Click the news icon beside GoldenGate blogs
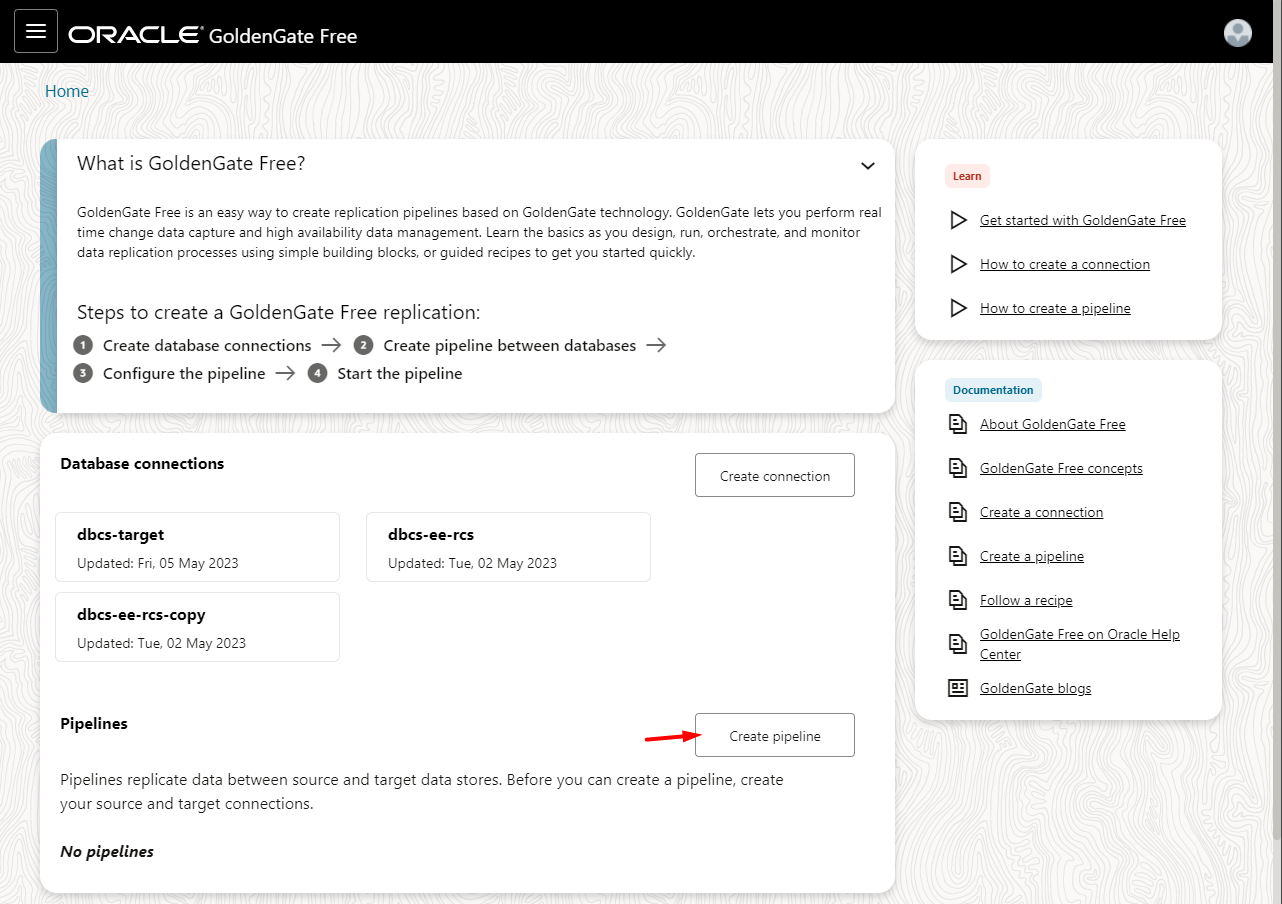Image resolution: width=1282 pixels, height=904 pixels. (958, 688)
